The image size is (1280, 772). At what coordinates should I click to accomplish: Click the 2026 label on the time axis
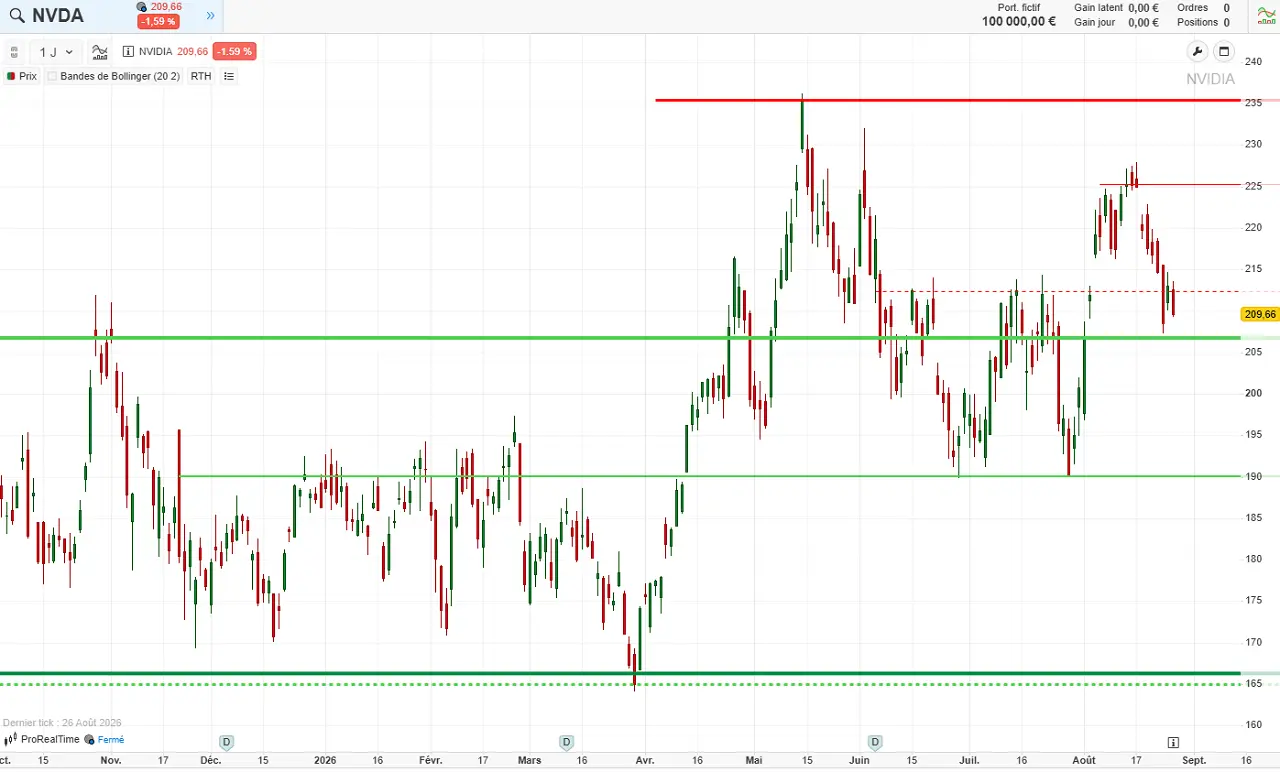[x=325, y=760]
